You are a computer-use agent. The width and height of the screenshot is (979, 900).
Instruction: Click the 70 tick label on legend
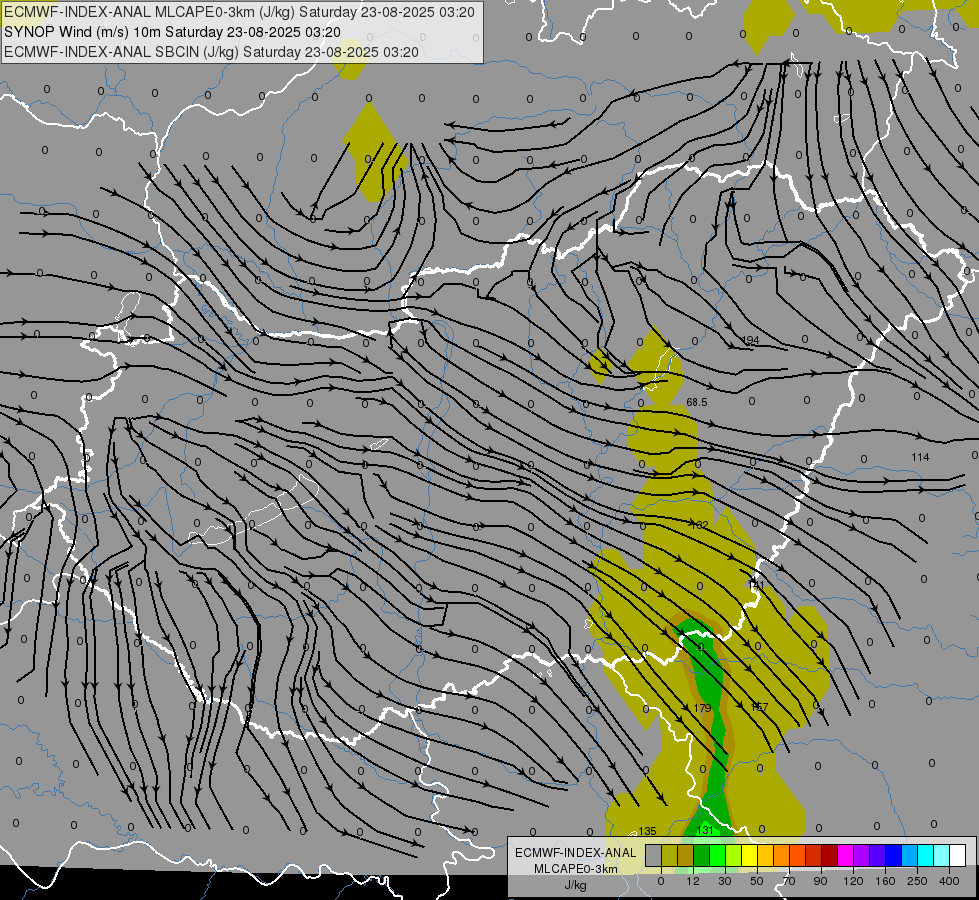(789, 881)
